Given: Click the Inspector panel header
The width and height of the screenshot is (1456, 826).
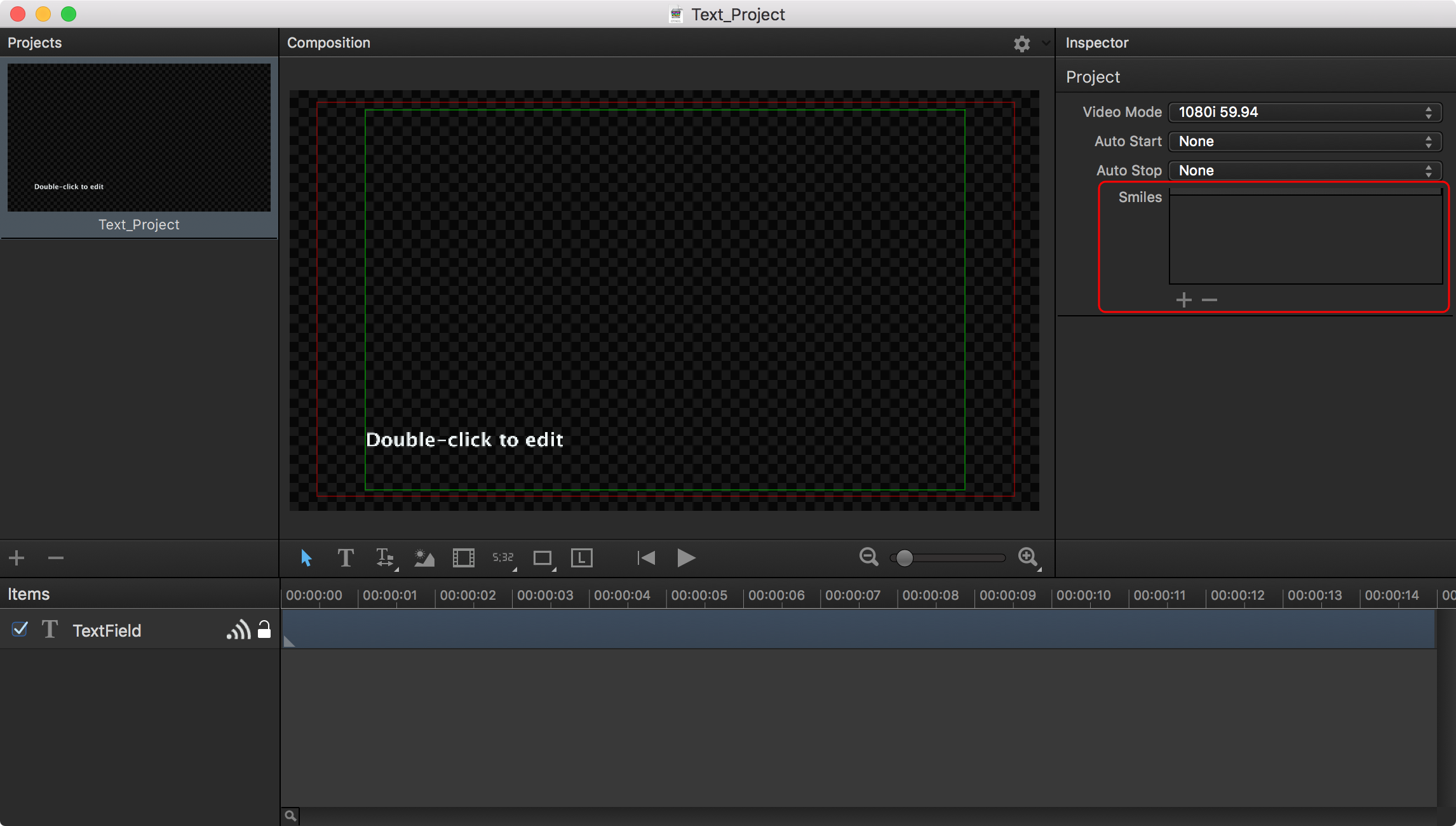Looking at the screenshot, I should point(1097,43).
